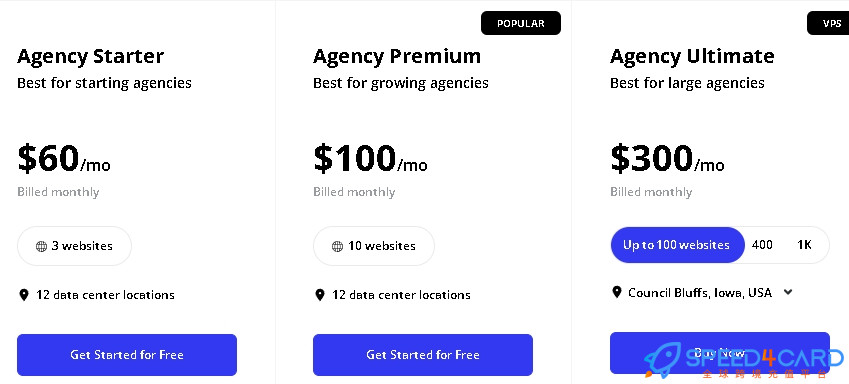This screenshot has height=384, width=849.
Task: Click Buy Now for Agency Ultimate
Action: [720, 353]
